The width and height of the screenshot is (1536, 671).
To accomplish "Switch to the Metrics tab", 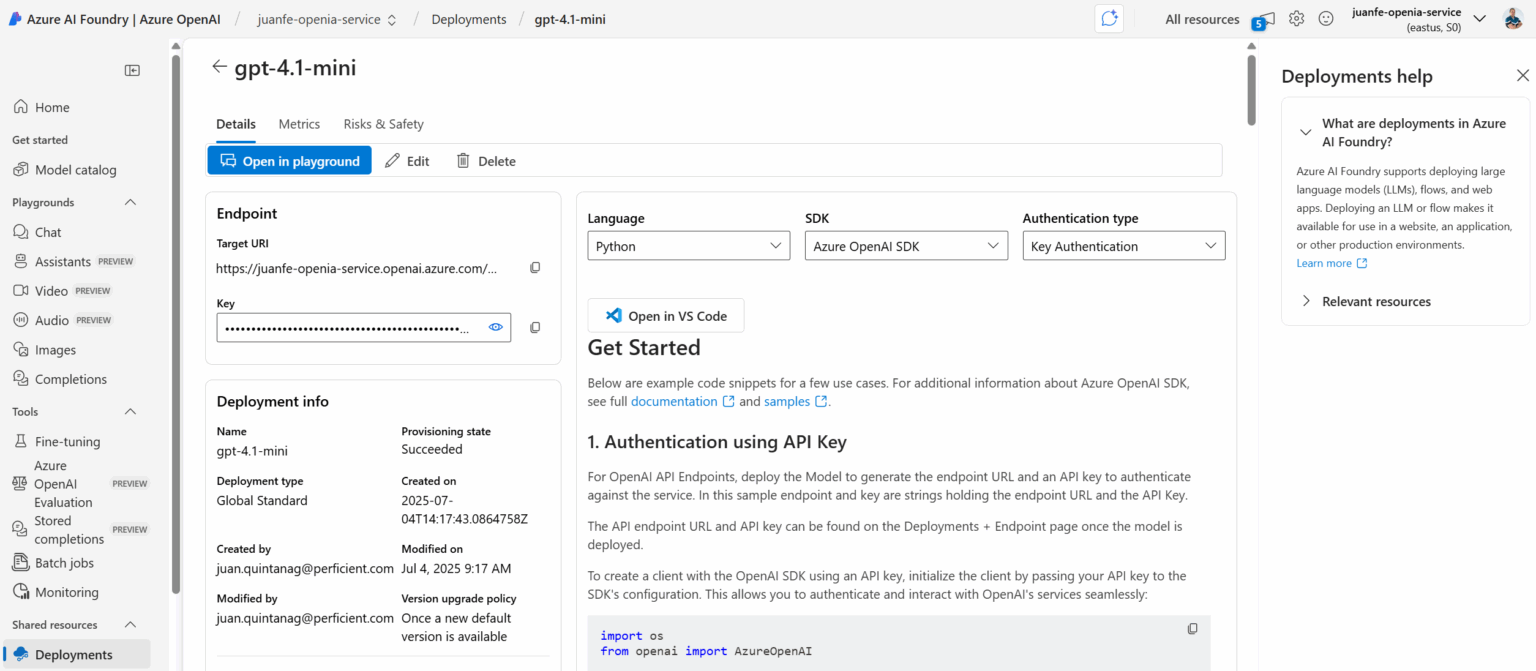I will point(299,123).
